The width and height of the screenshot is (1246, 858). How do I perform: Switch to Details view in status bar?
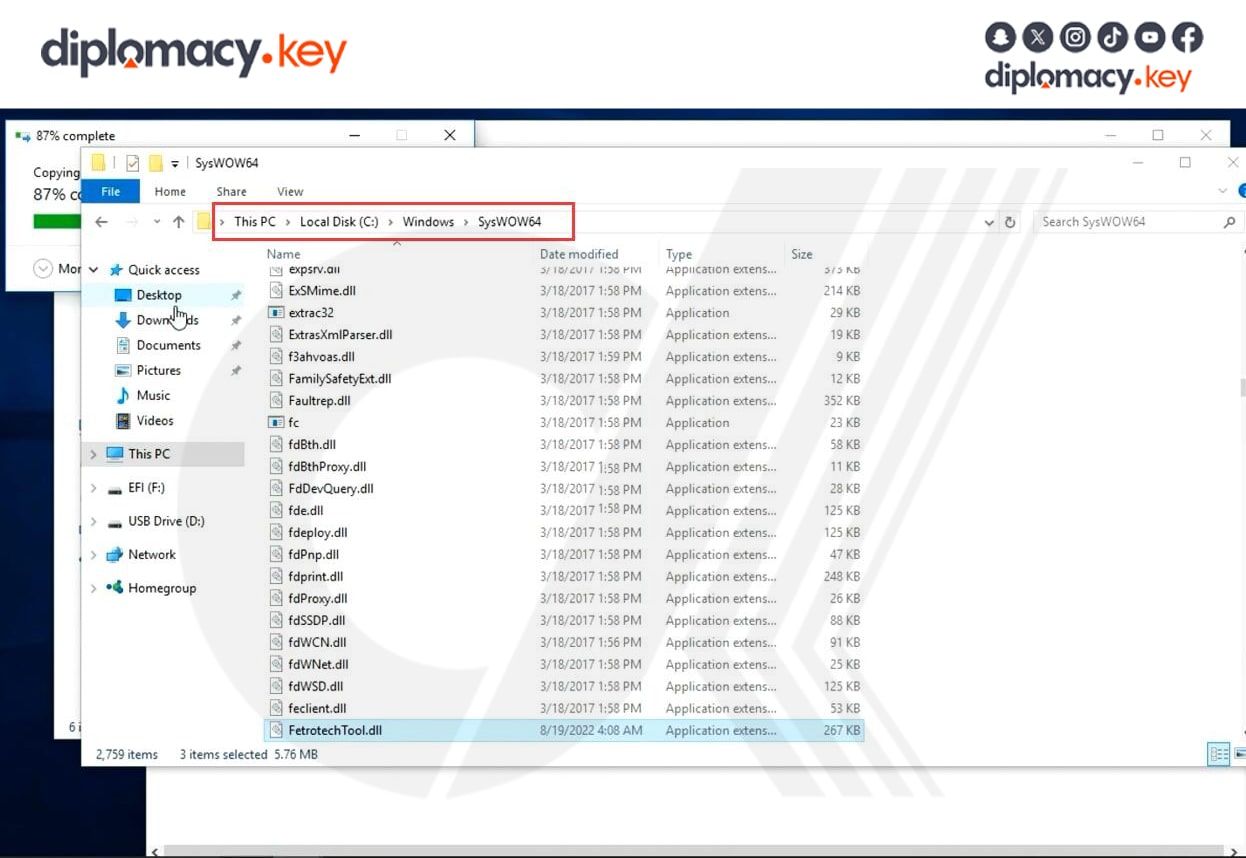tap(1218, 753)
